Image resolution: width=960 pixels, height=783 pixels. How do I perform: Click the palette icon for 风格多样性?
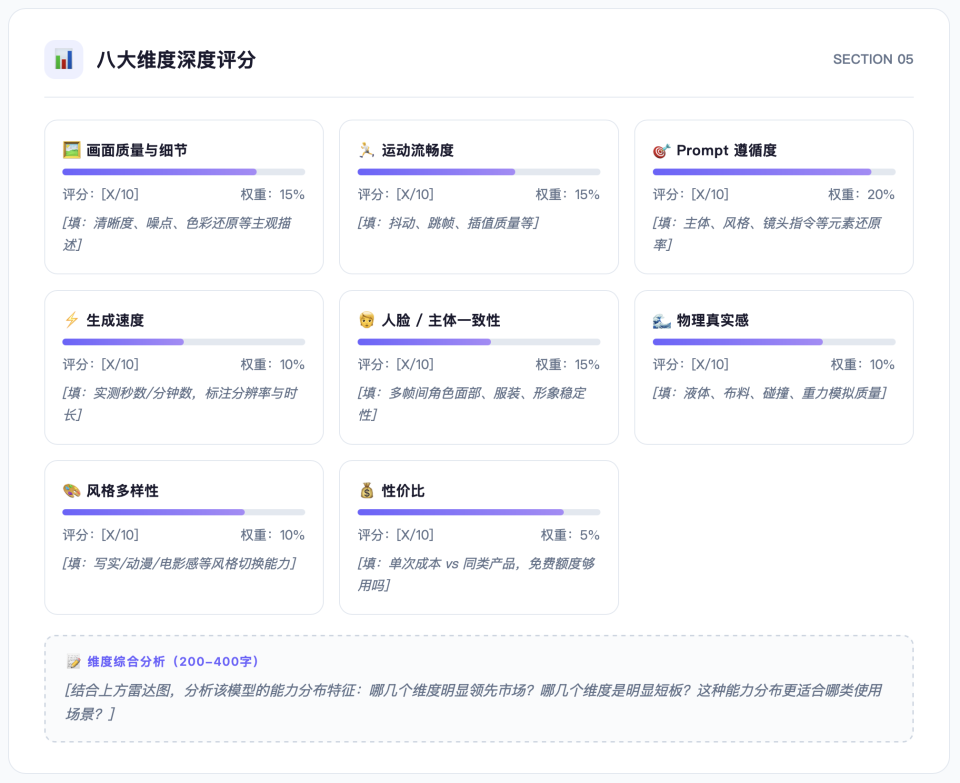click(x=72, y=490)
